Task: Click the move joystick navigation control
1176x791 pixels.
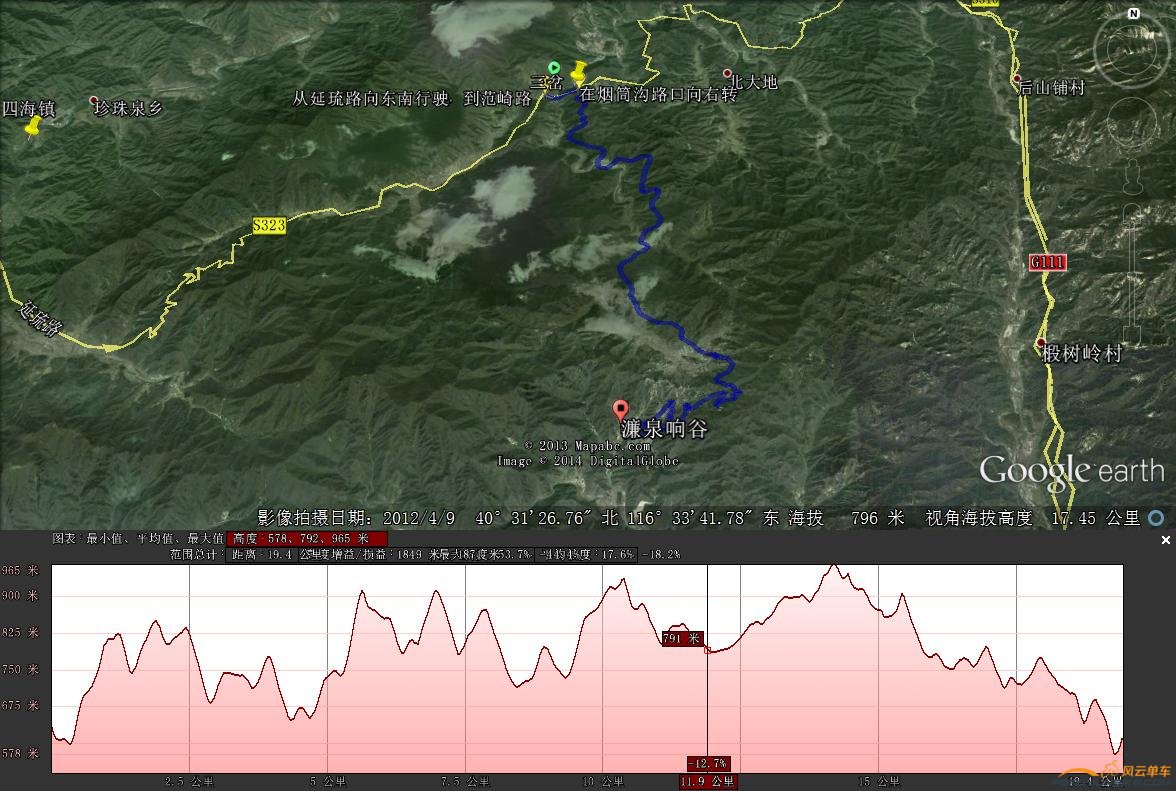Action: [x=1133, y=124]
